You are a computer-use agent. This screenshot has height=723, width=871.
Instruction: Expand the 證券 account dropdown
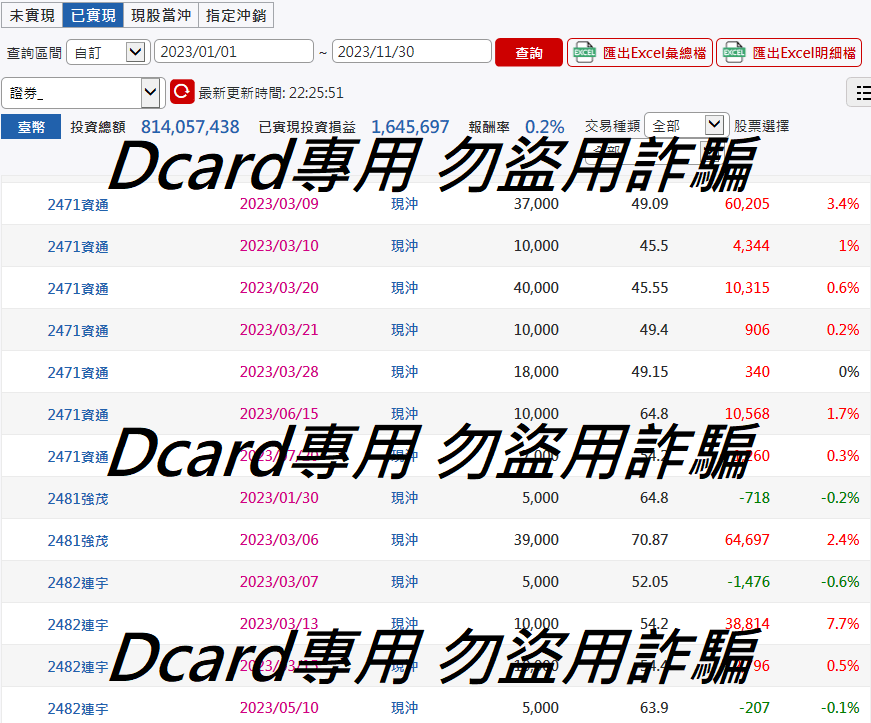click(x=83, y=93)
